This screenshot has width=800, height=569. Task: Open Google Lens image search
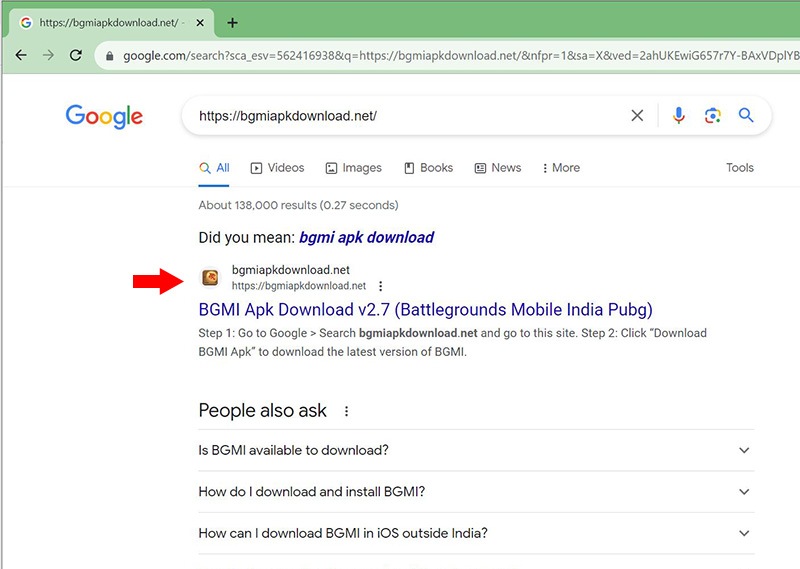(712, 115)
